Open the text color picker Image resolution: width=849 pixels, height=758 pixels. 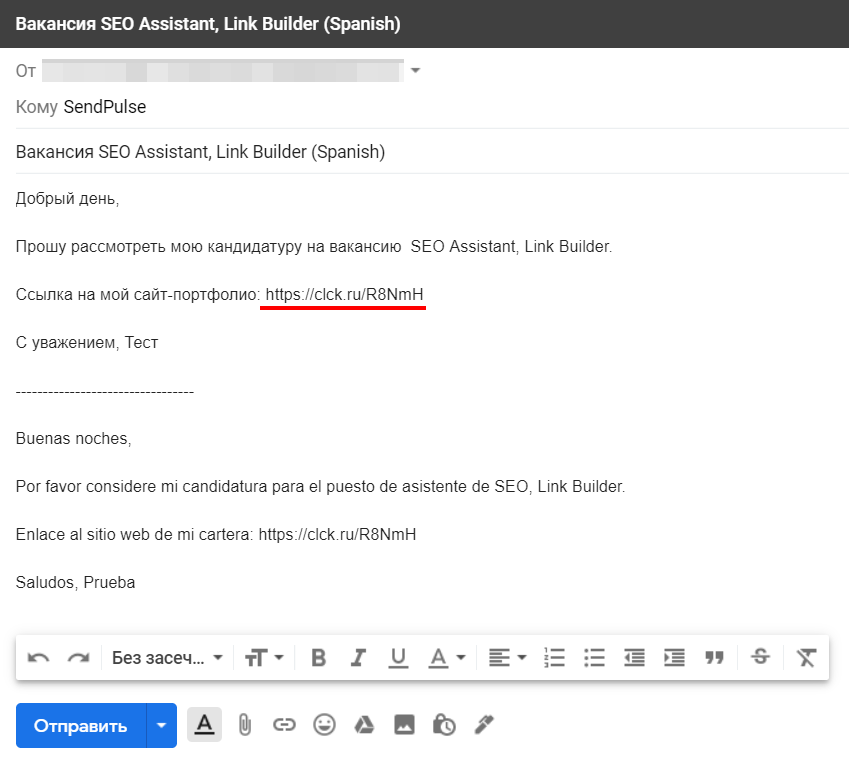[x=447, y=658]
